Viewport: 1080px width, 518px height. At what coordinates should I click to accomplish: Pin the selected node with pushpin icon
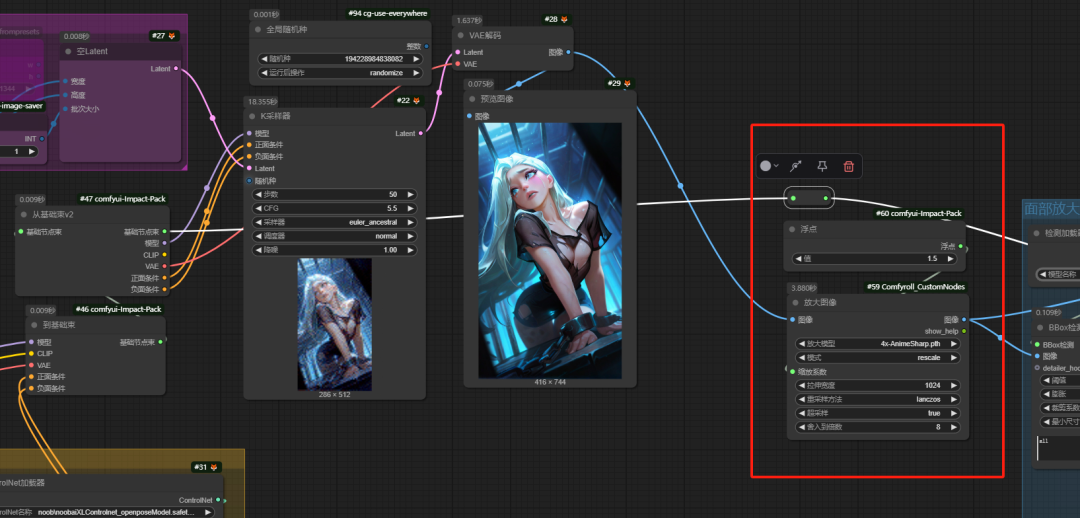tap(822, 166)
